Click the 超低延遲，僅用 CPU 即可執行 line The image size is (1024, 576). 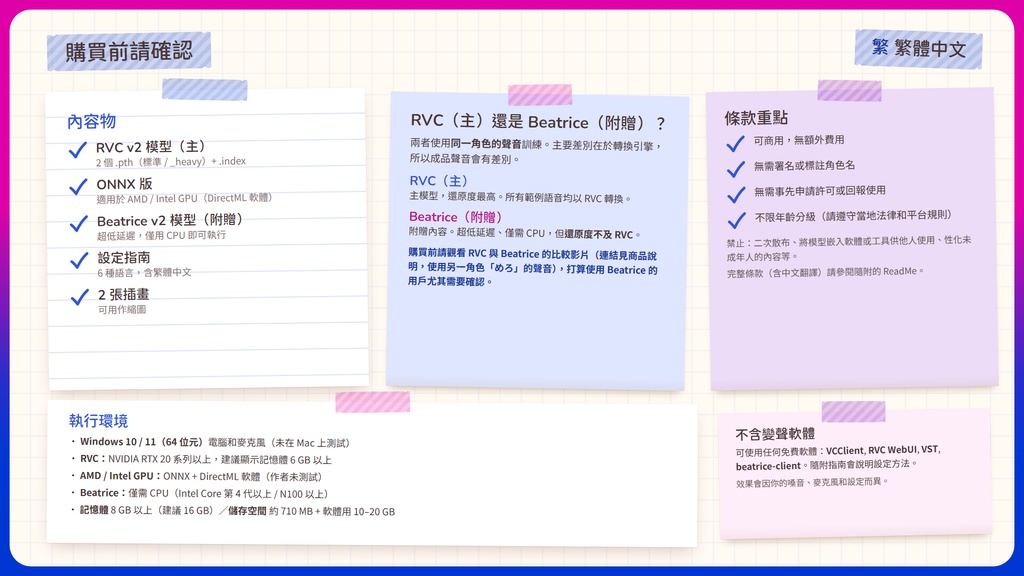[161, 235]
